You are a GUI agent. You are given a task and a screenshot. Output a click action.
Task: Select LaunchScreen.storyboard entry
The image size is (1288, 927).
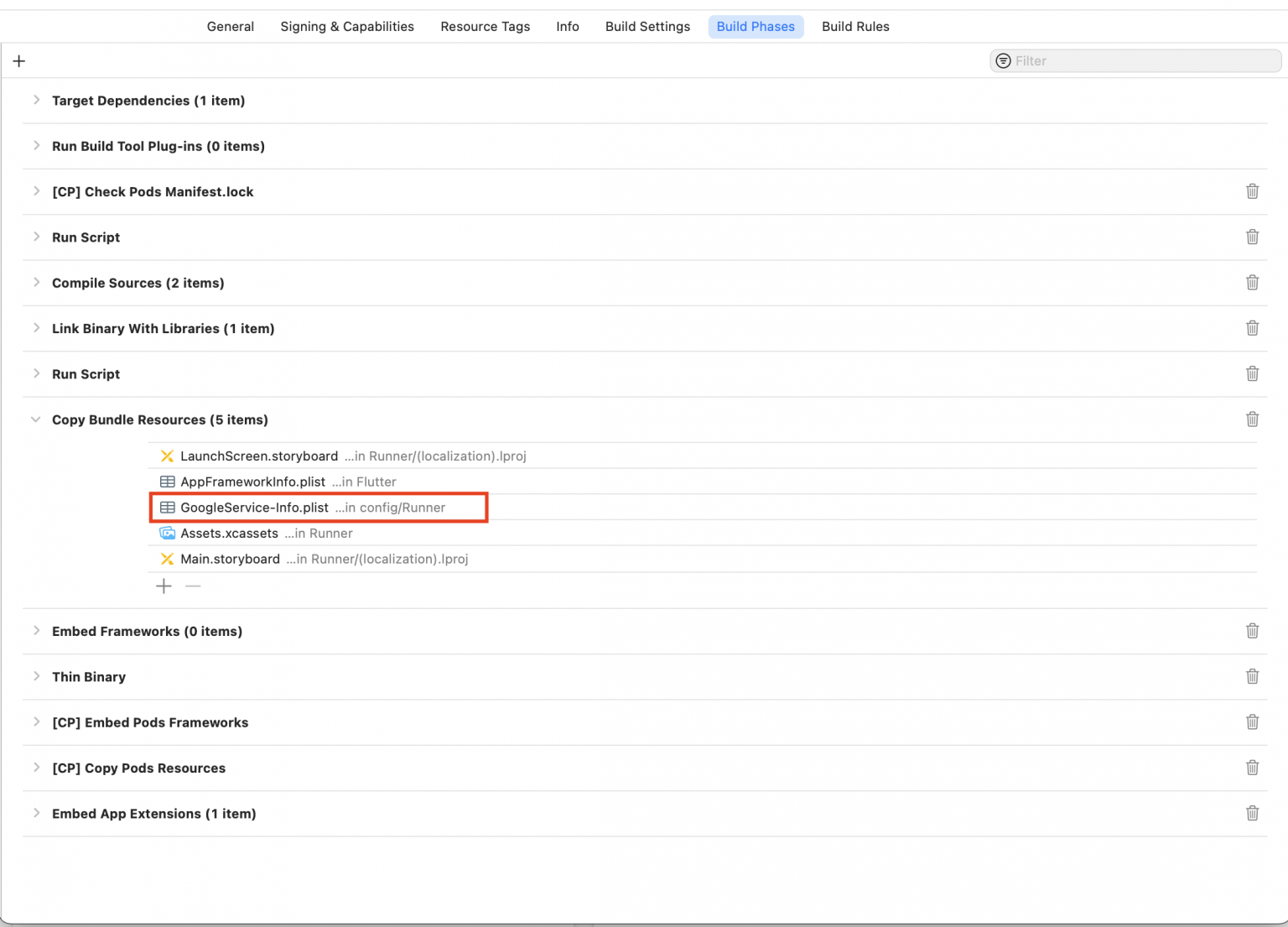(x=259, y=456)
